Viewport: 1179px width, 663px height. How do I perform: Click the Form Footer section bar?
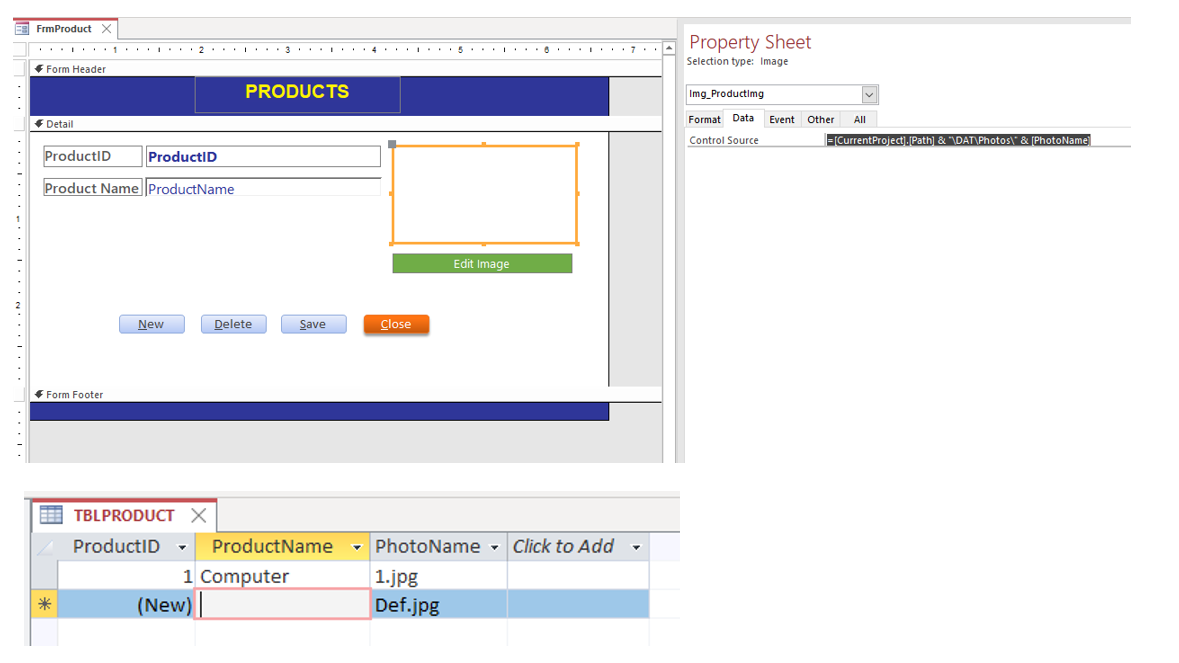[346, 395]
